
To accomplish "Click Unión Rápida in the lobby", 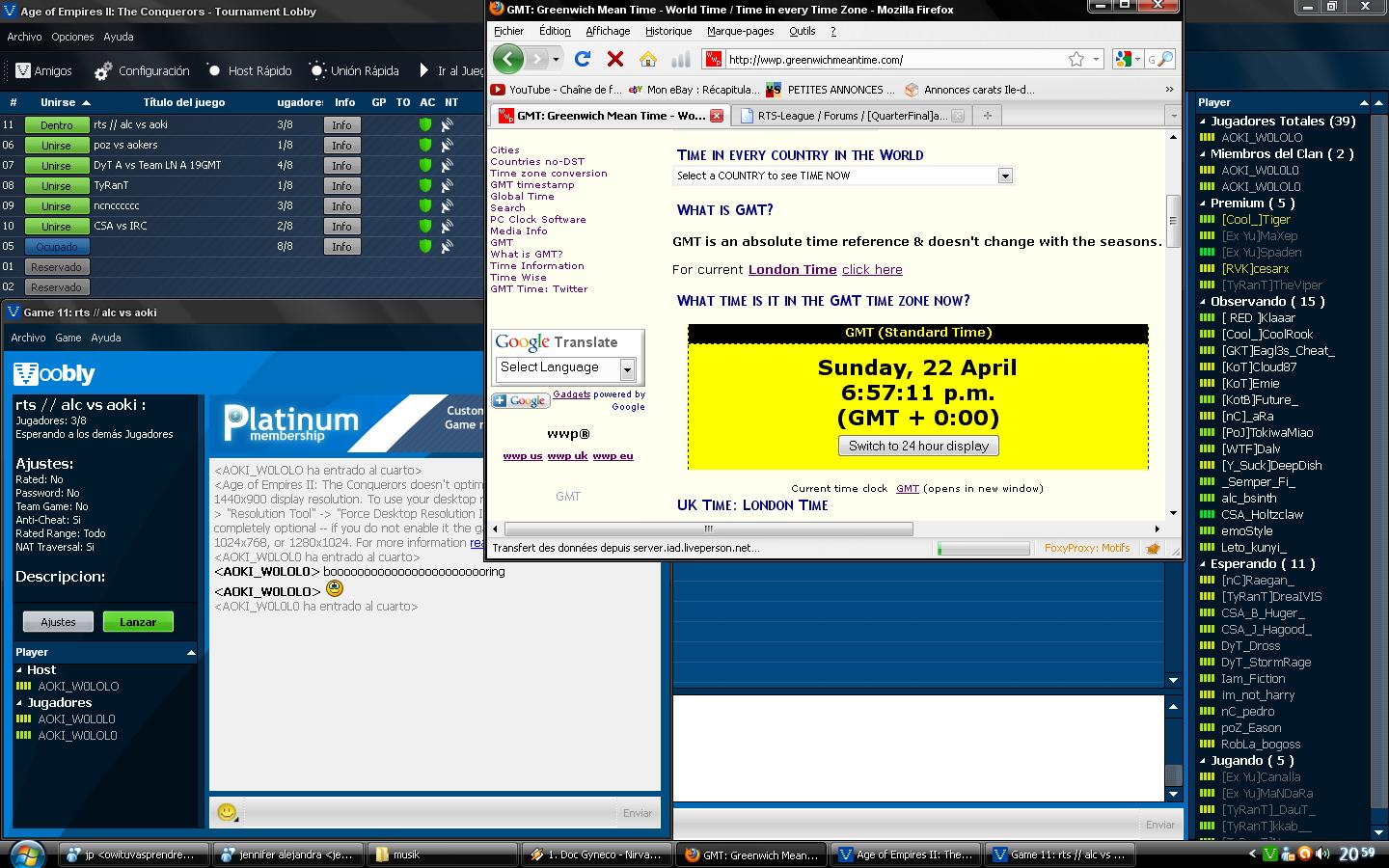I will click(354, 70).
